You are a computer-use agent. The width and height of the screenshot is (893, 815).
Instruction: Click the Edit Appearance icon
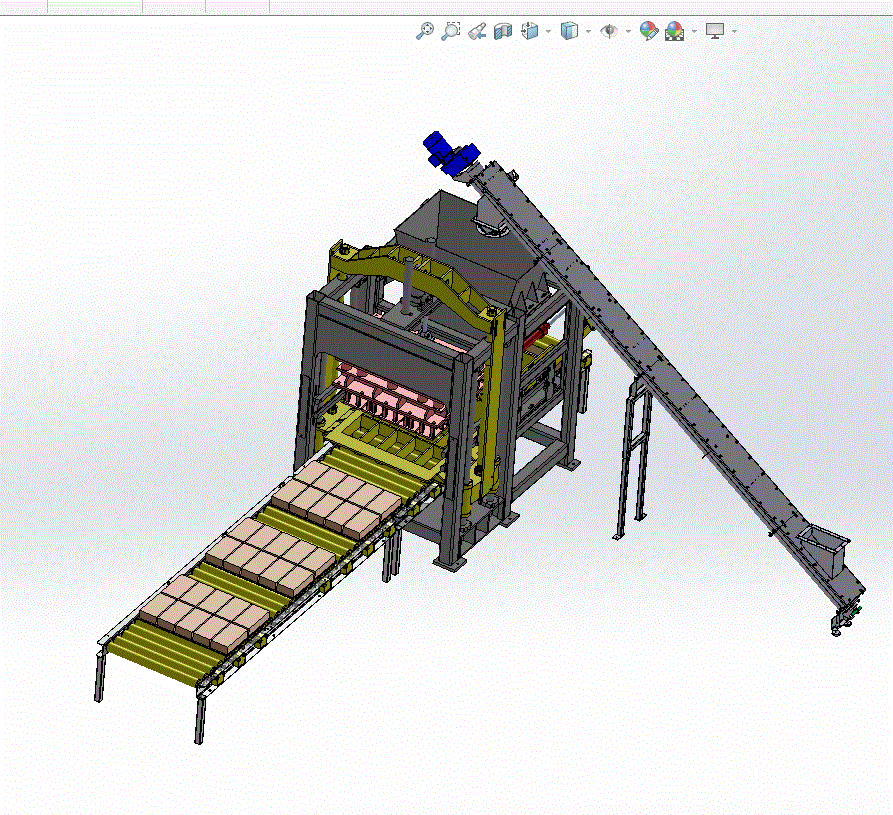click(x=649, y=31)
